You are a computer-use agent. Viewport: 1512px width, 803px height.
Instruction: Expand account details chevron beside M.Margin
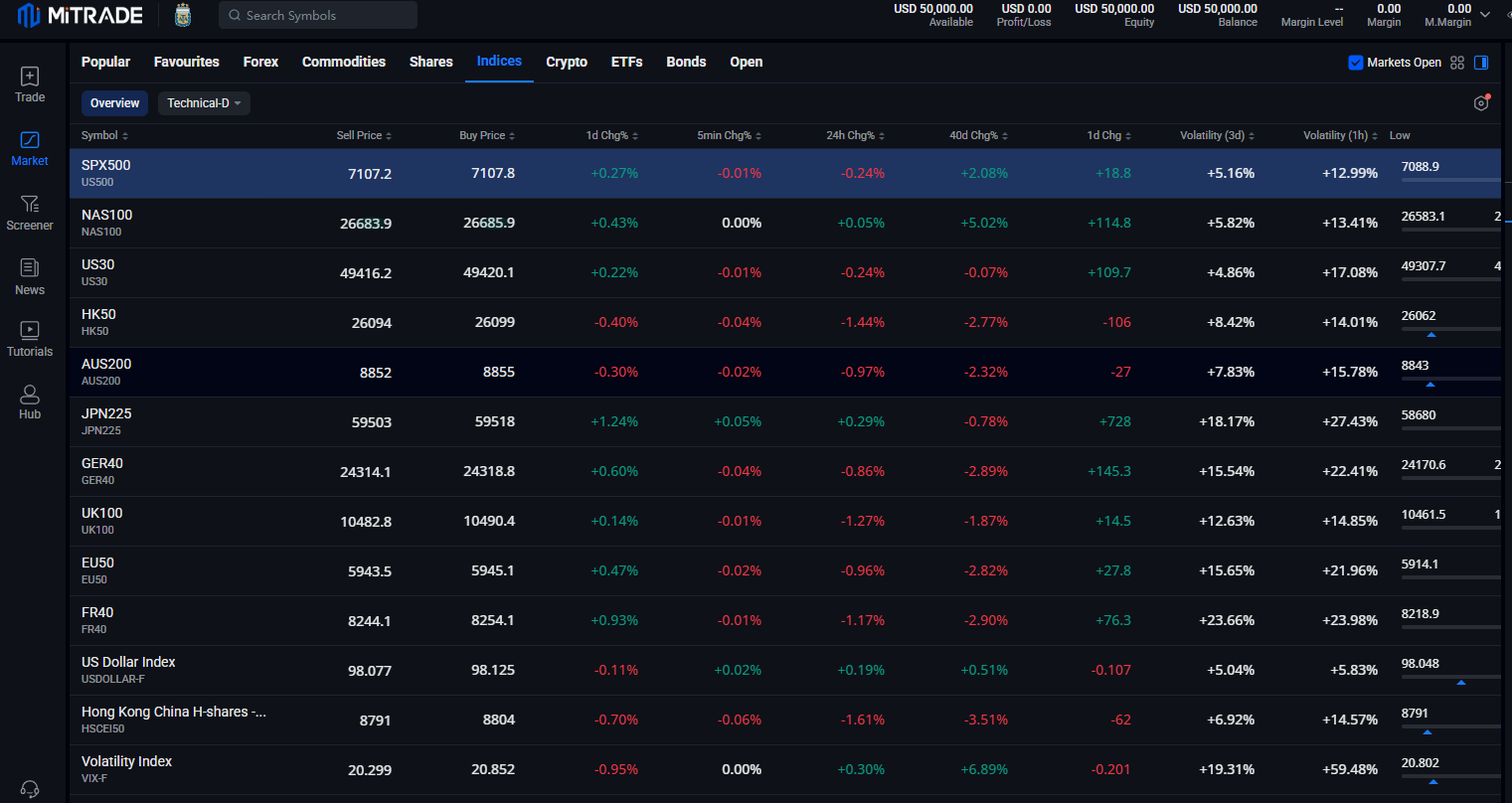point(1485,15)
